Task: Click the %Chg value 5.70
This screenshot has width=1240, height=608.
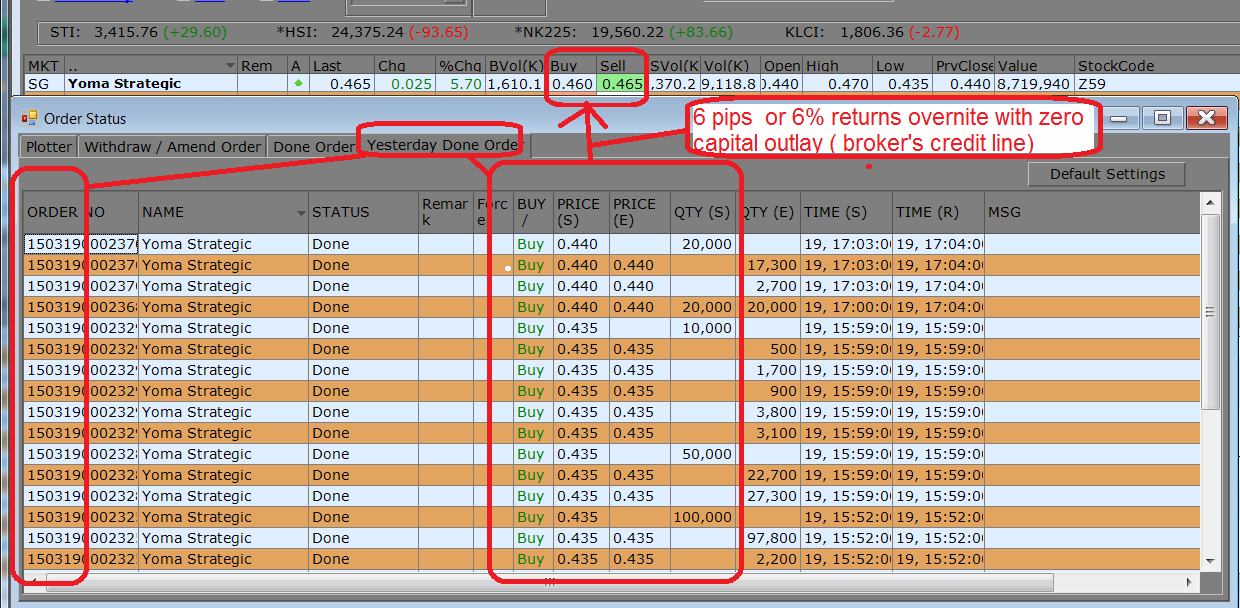Action: point(461,84)
